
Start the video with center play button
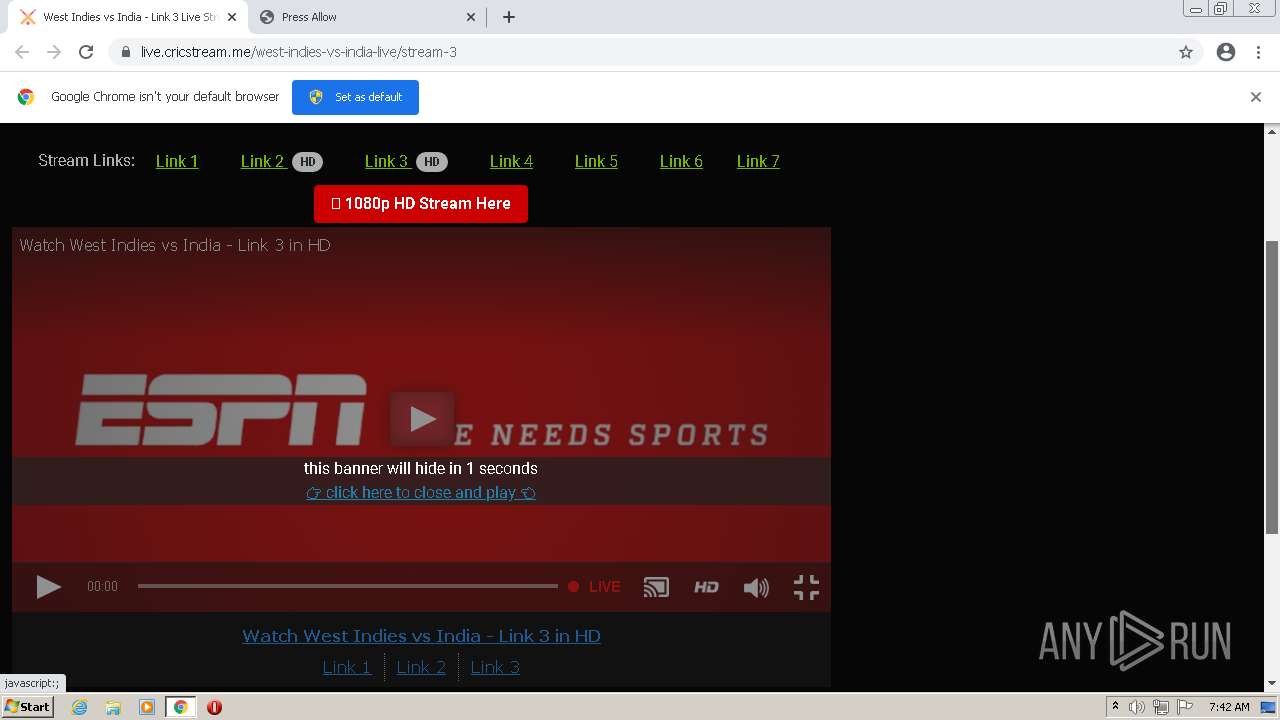pyautogui.click(x=422, y=419)
